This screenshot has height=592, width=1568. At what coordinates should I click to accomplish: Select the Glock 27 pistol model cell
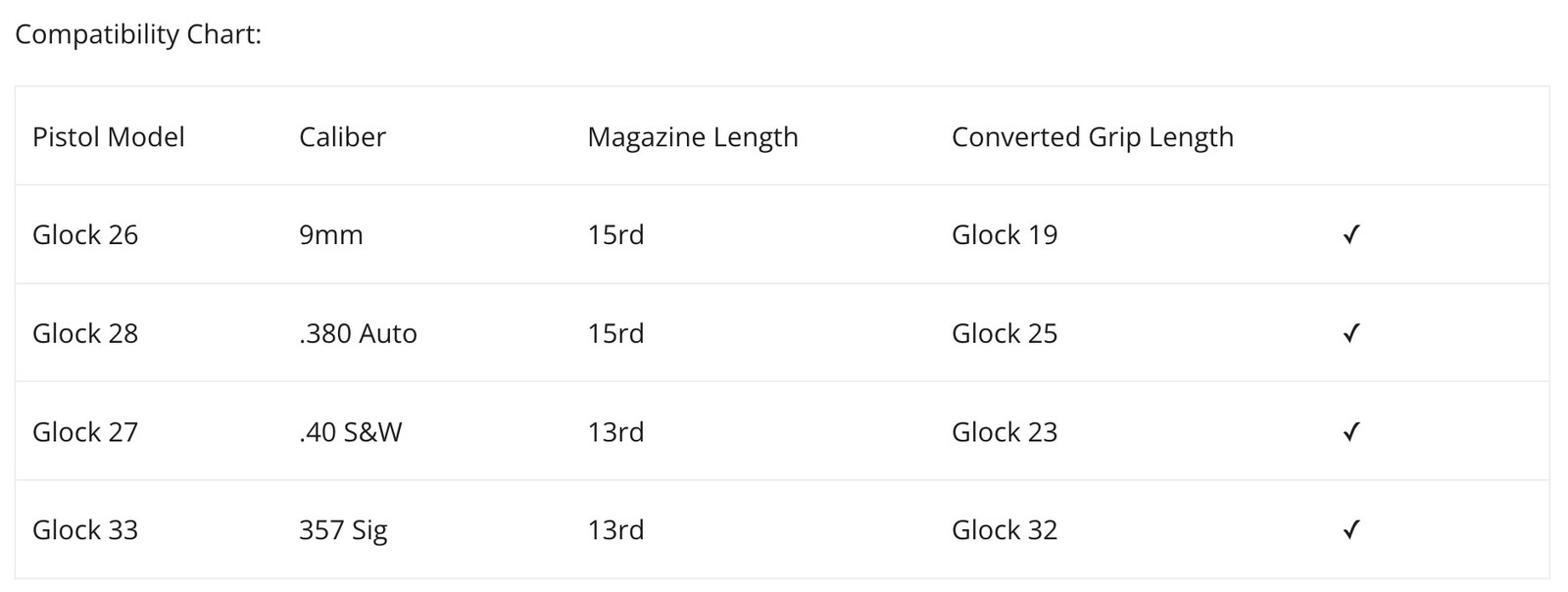click(x=85, y=432)
